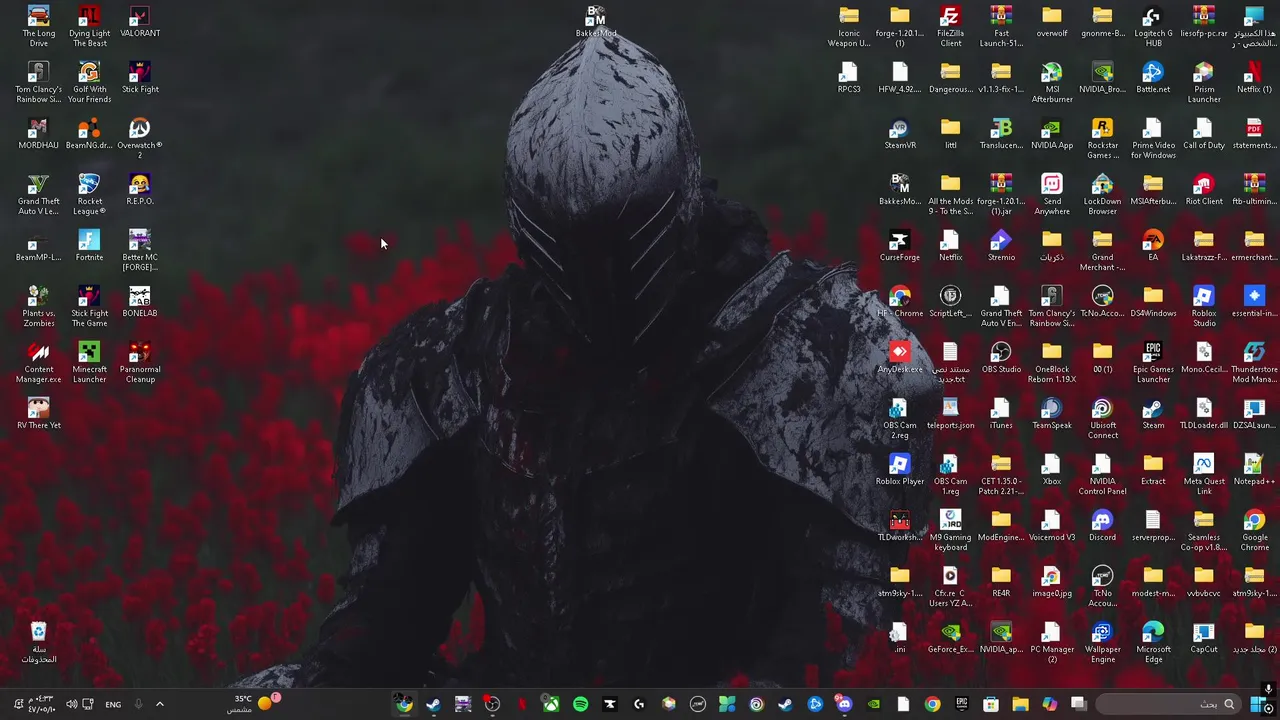Open NVIDIA Control Panel shortcut

point(1102,474)
